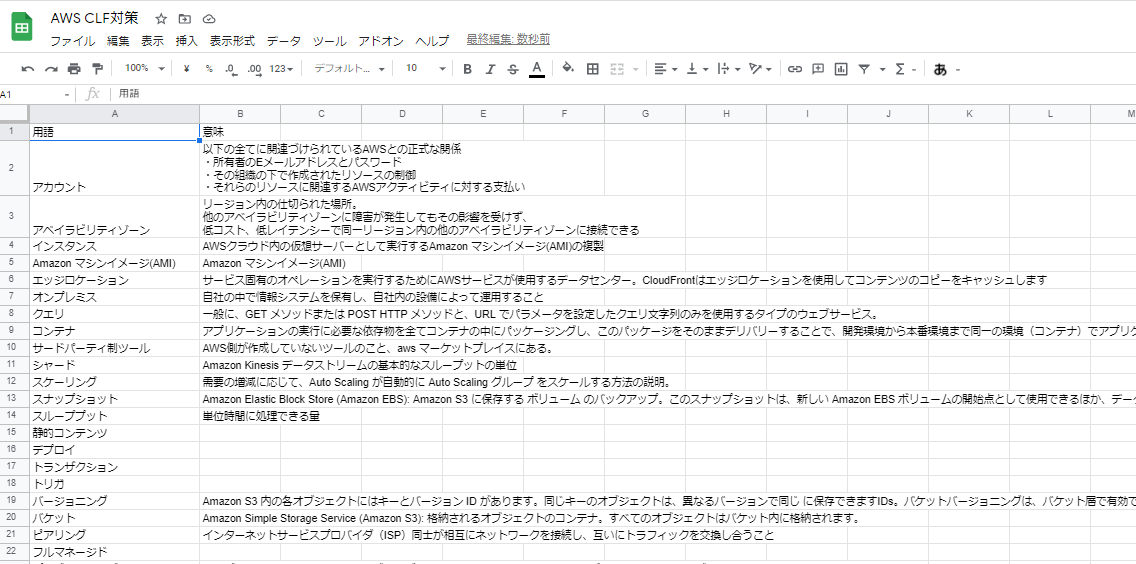Format as percent
1136x564 pixels.
209,69
